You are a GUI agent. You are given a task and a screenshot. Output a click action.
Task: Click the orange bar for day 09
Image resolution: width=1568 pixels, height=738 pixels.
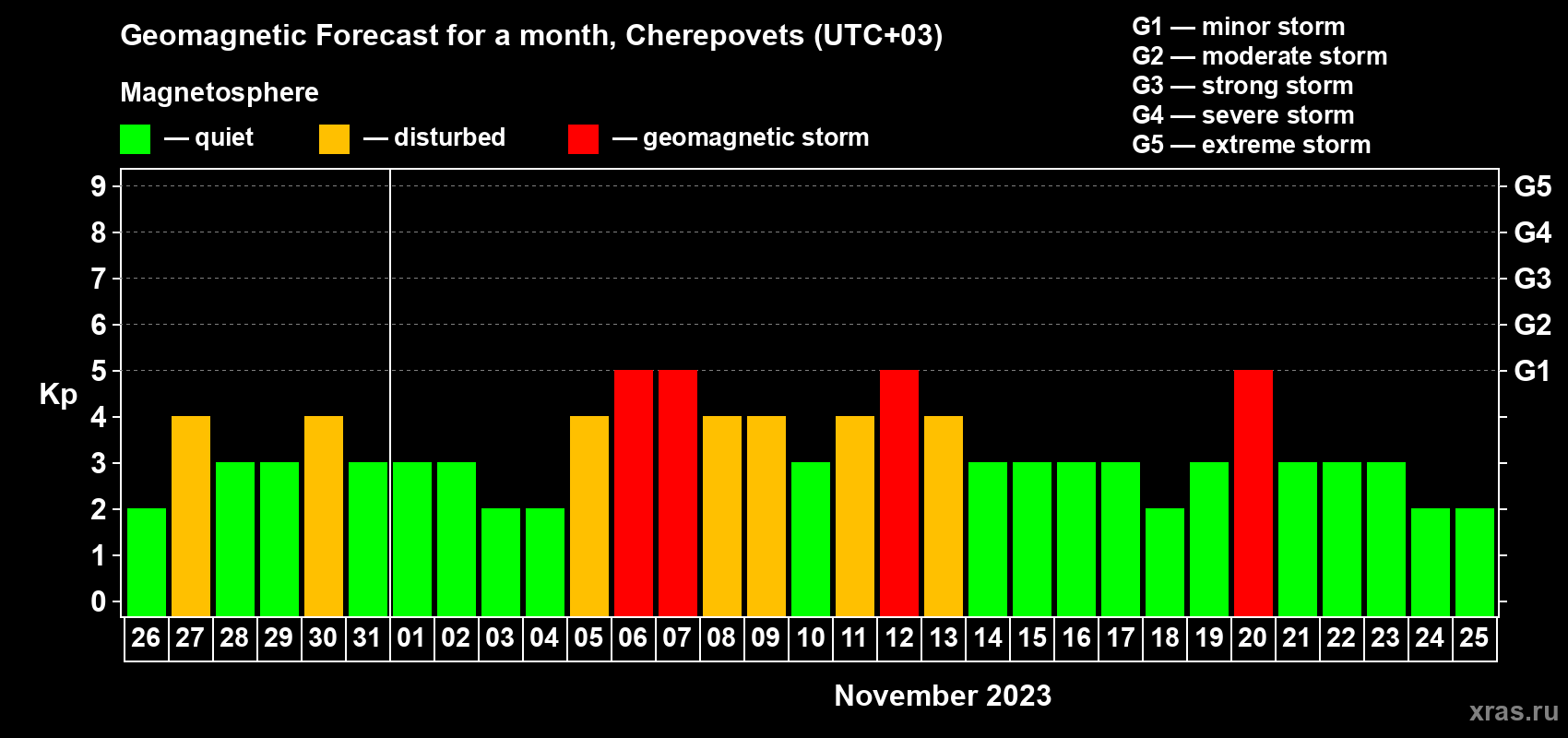[x=766, y=516]
